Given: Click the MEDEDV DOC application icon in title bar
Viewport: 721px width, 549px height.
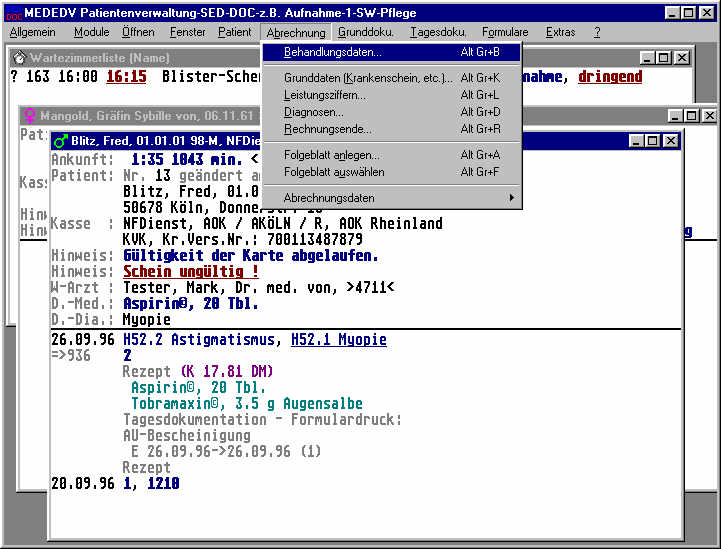Looking at the screenshot, I should pos(14,13).
